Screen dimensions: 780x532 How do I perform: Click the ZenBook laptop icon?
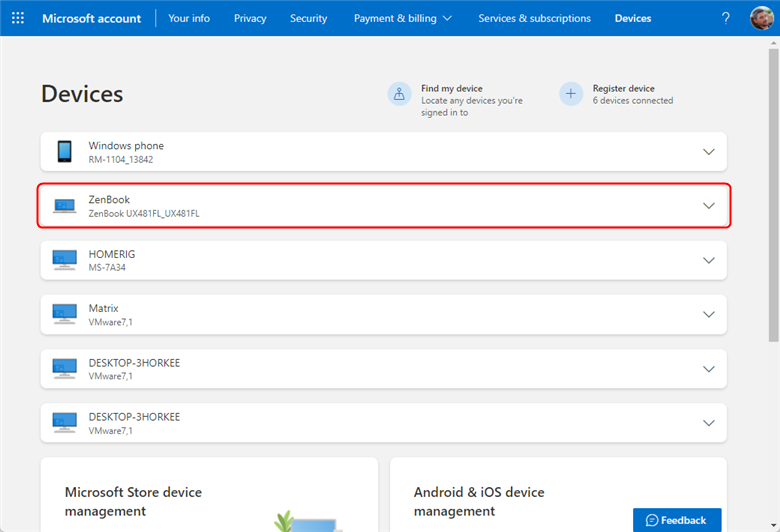pos(65,206)
